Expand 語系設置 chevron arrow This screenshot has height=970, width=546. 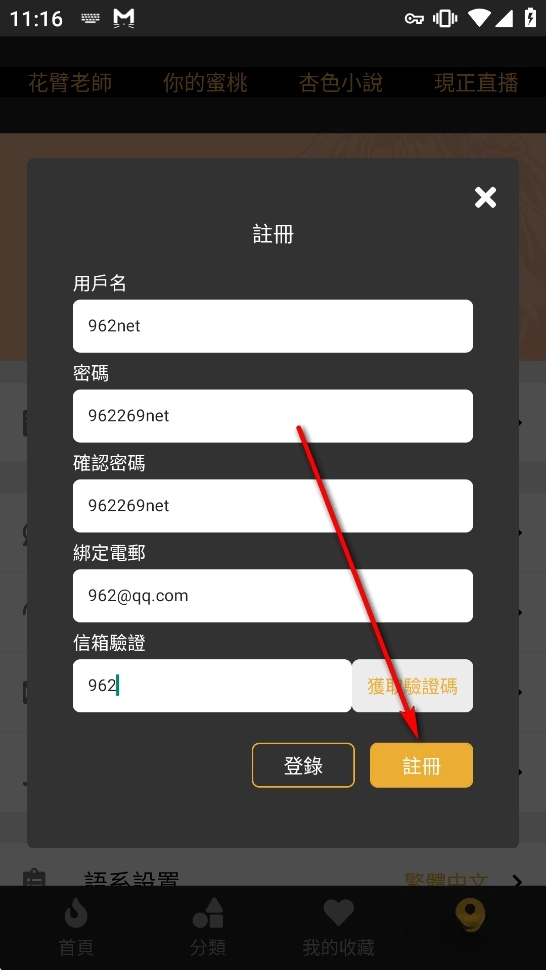[518, 880]
